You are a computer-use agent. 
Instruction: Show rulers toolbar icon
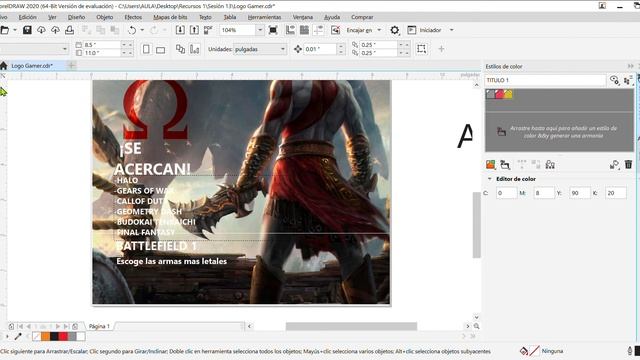290,30
